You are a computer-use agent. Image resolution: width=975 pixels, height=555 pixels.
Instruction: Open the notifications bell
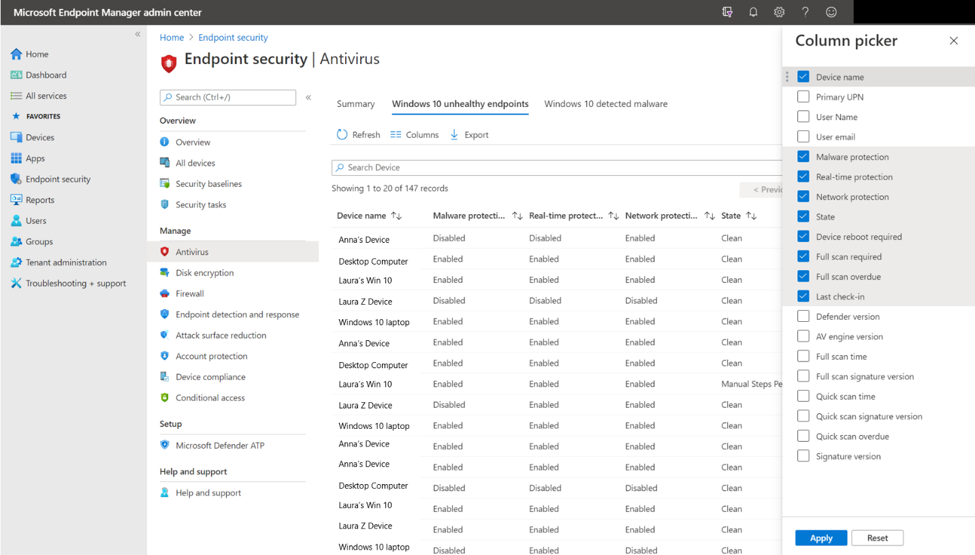[753, 12]
